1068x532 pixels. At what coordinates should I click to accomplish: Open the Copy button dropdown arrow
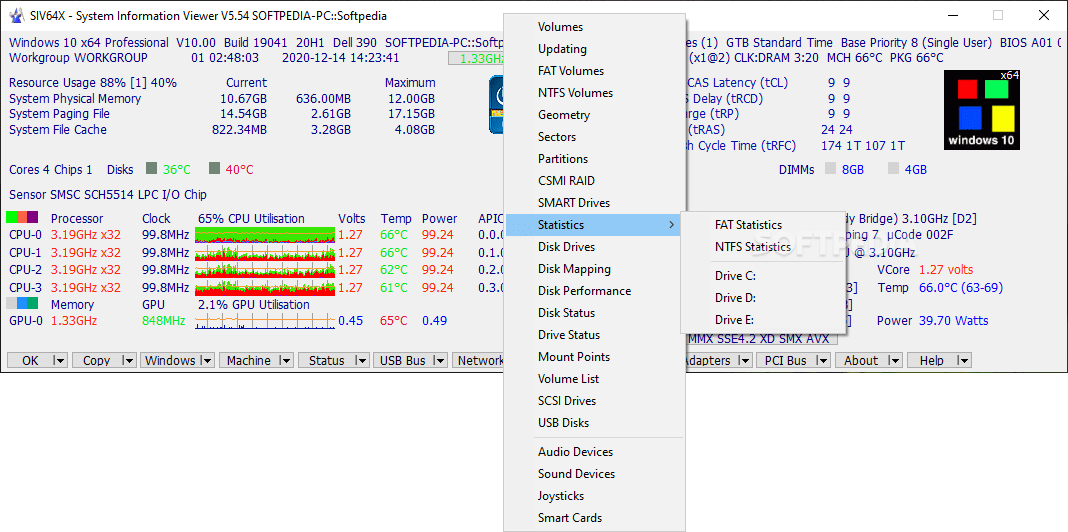point(129,361)
